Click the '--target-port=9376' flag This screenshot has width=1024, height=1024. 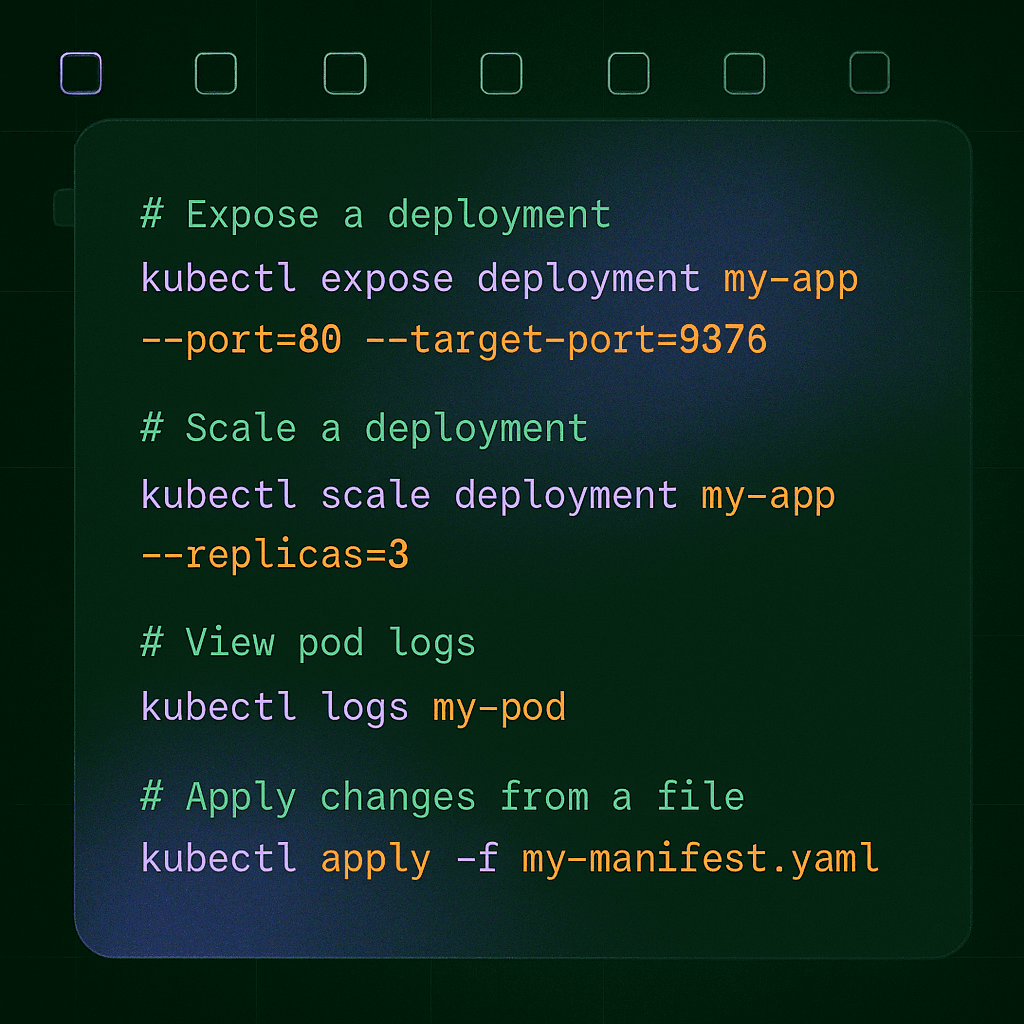click(x=566, y=340)
